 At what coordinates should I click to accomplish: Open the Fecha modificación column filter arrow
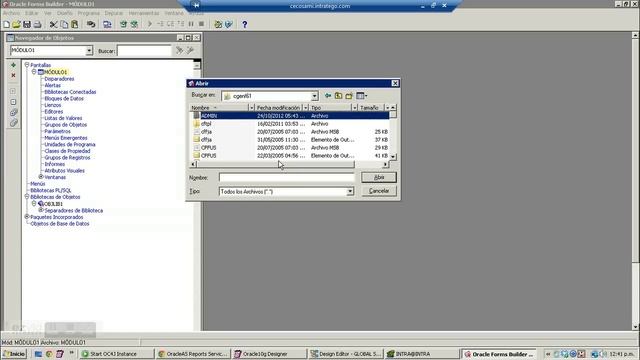tap(305, 108)
